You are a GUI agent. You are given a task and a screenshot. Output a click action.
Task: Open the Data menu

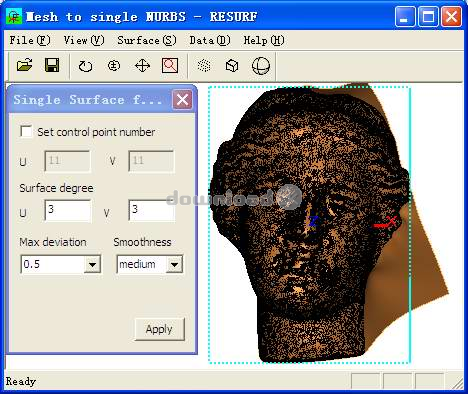tap(210, 41)
